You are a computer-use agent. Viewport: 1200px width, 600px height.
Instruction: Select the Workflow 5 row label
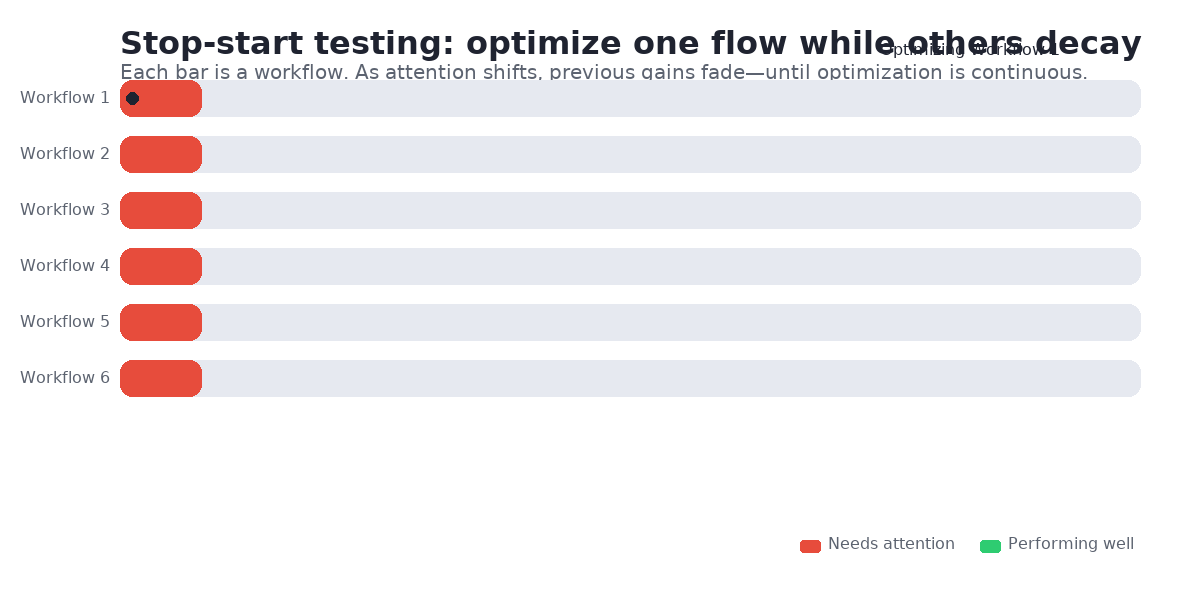[65, 322]
